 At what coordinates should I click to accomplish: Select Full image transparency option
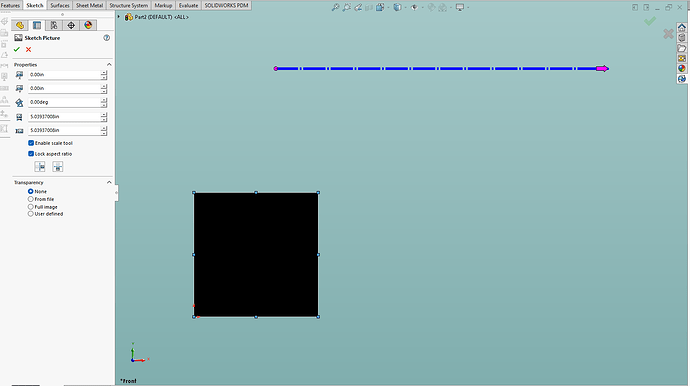pos(30,206)
